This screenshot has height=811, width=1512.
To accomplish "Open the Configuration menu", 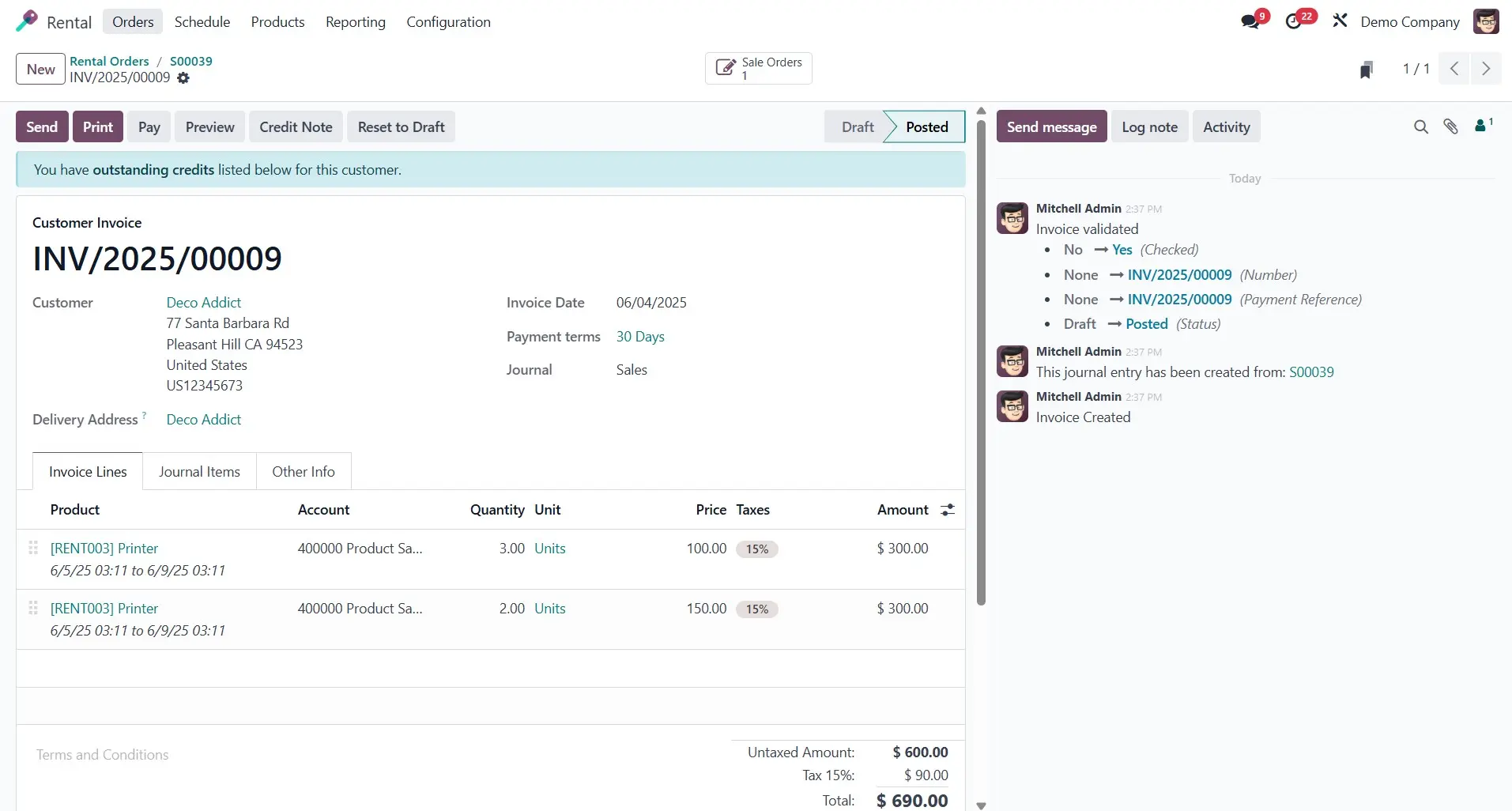I will pos(448,22).
